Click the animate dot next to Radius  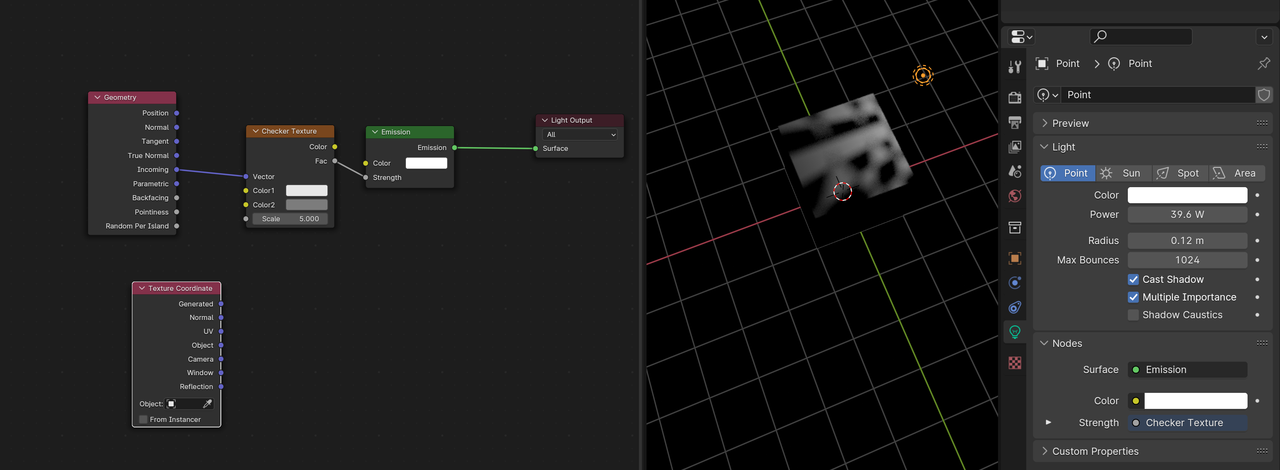click(x=1257, y=240)
